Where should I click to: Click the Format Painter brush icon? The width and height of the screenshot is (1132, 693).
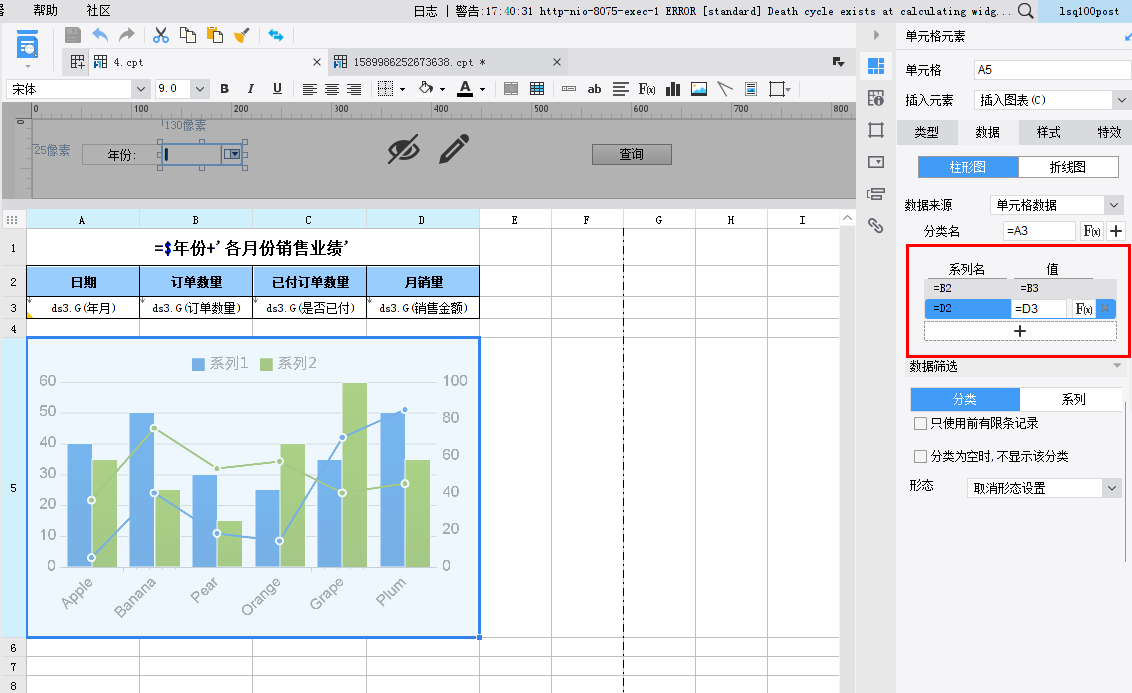tap(242, 35)
